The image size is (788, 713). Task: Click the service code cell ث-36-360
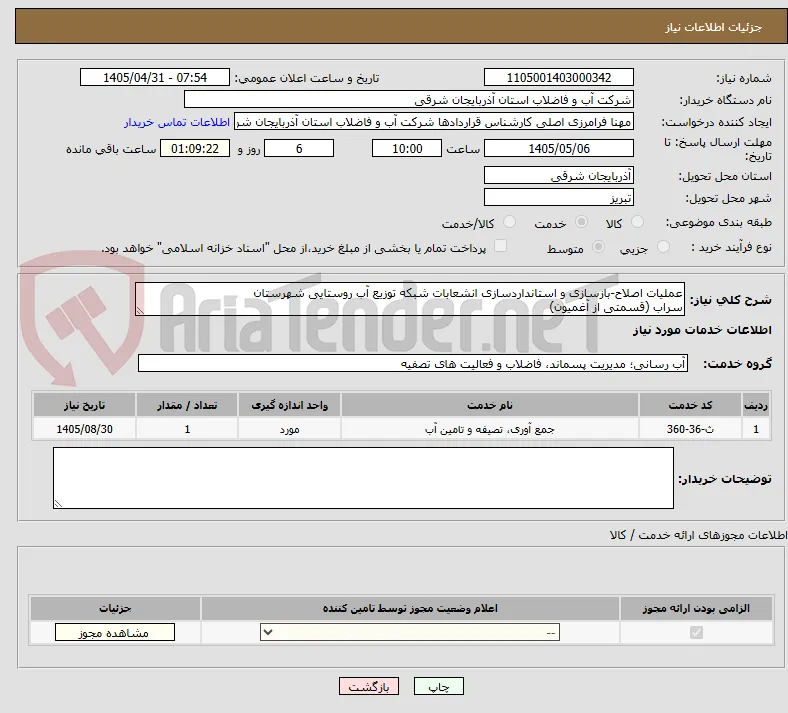click(690, 429)
